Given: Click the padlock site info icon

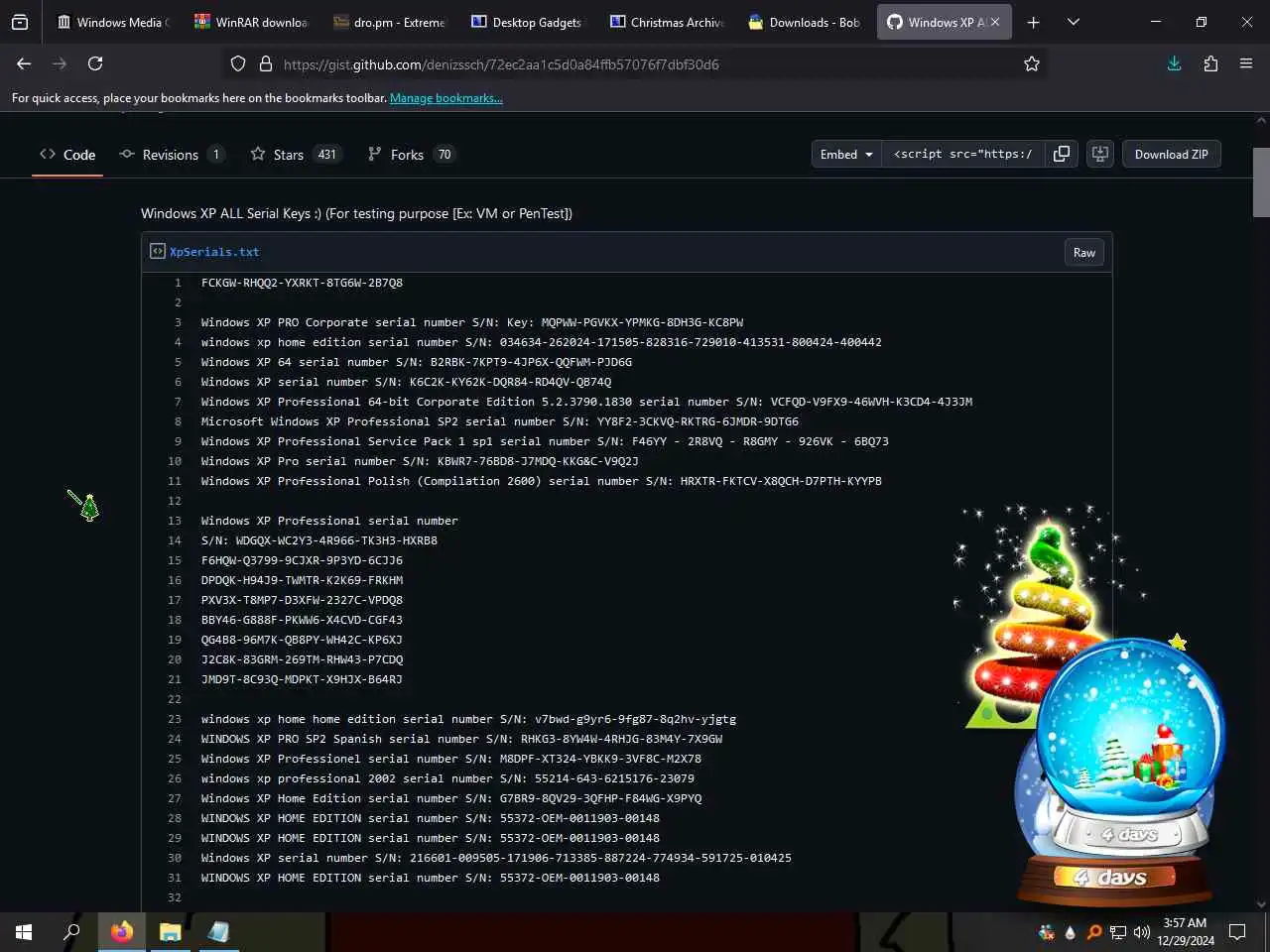Looking at the screenshot, I should point(265,63).
